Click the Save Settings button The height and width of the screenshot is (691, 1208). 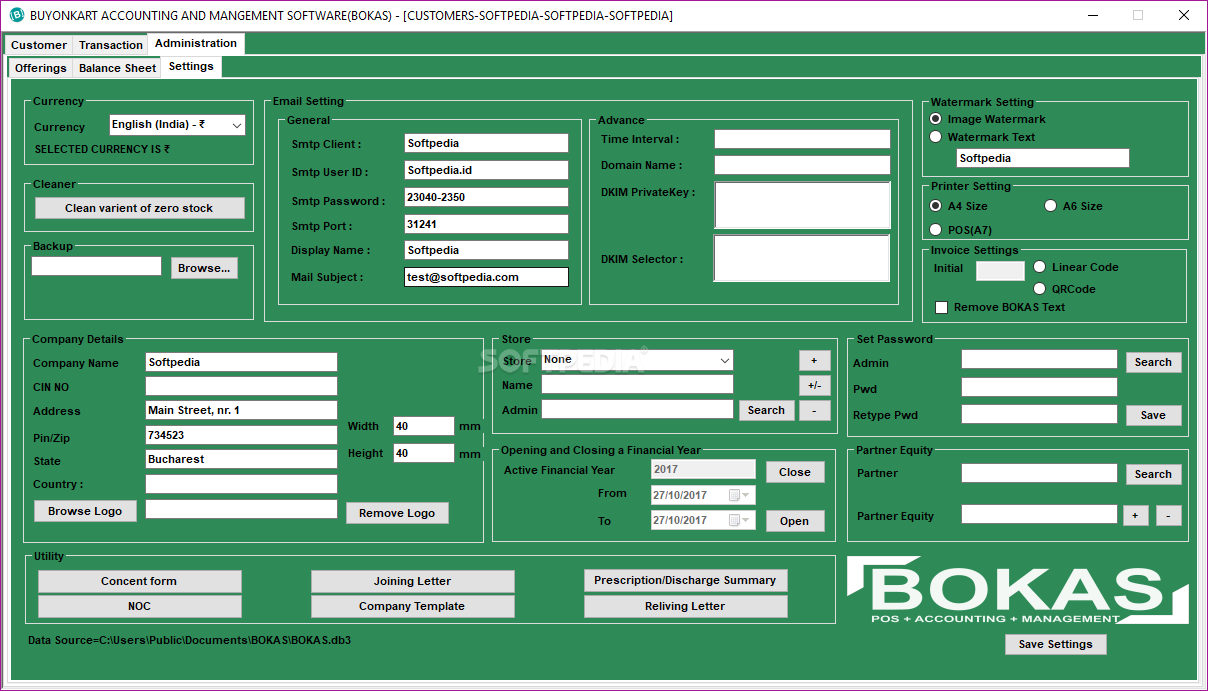click(x=1055, y=644)
